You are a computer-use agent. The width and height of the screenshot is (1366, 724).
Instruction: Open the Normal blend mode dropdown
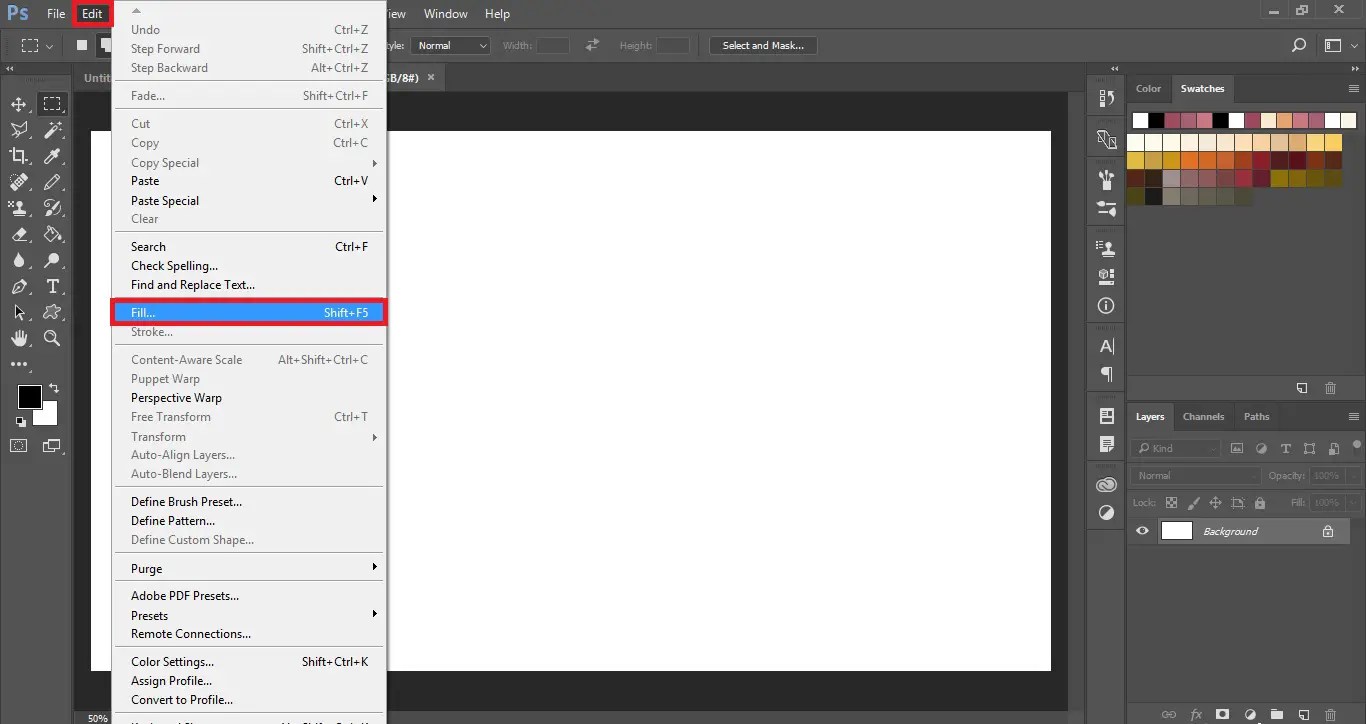coord(1196,475)
